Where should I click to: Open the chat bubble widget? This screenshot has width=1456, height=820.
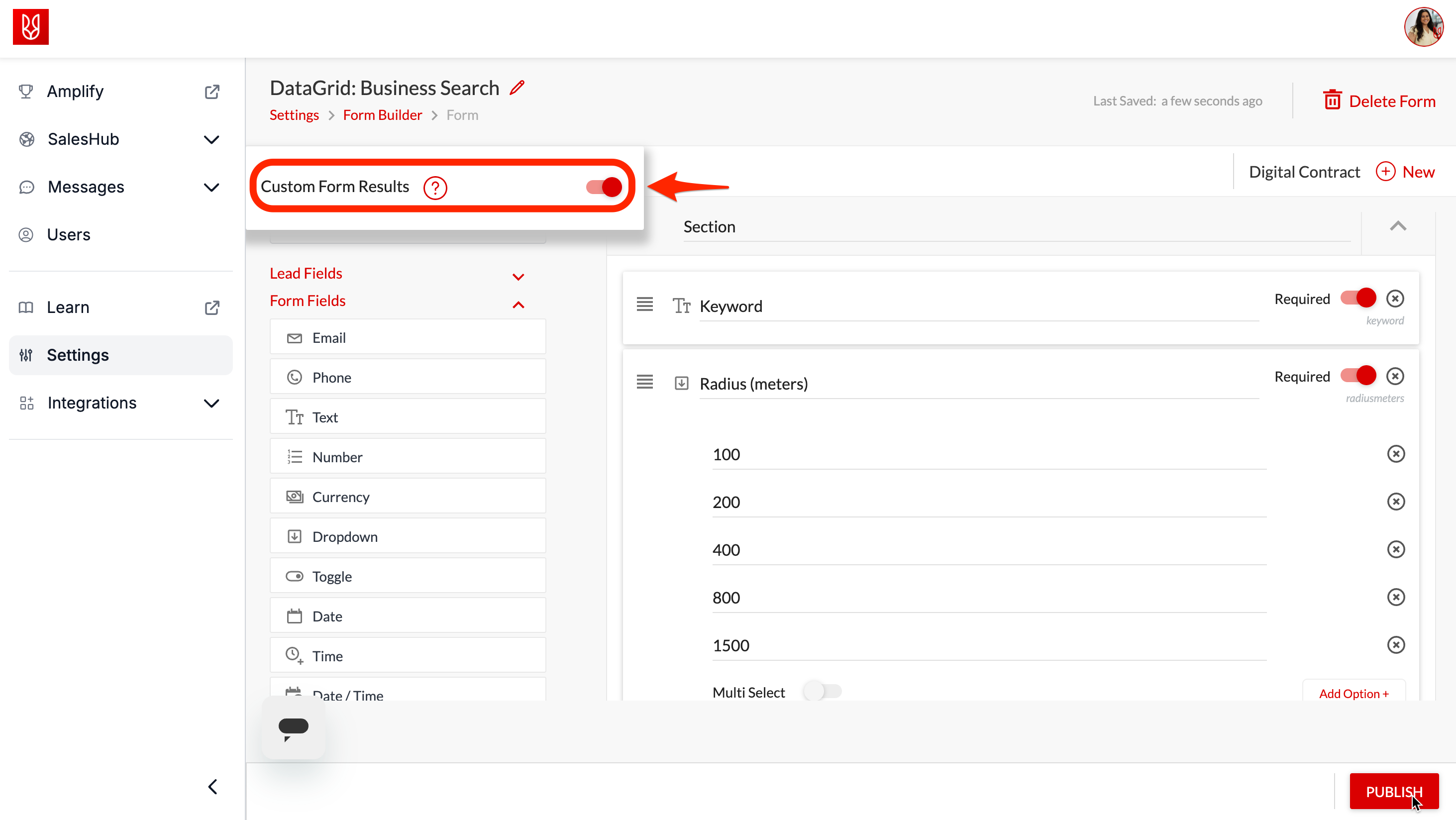point(294,727)
